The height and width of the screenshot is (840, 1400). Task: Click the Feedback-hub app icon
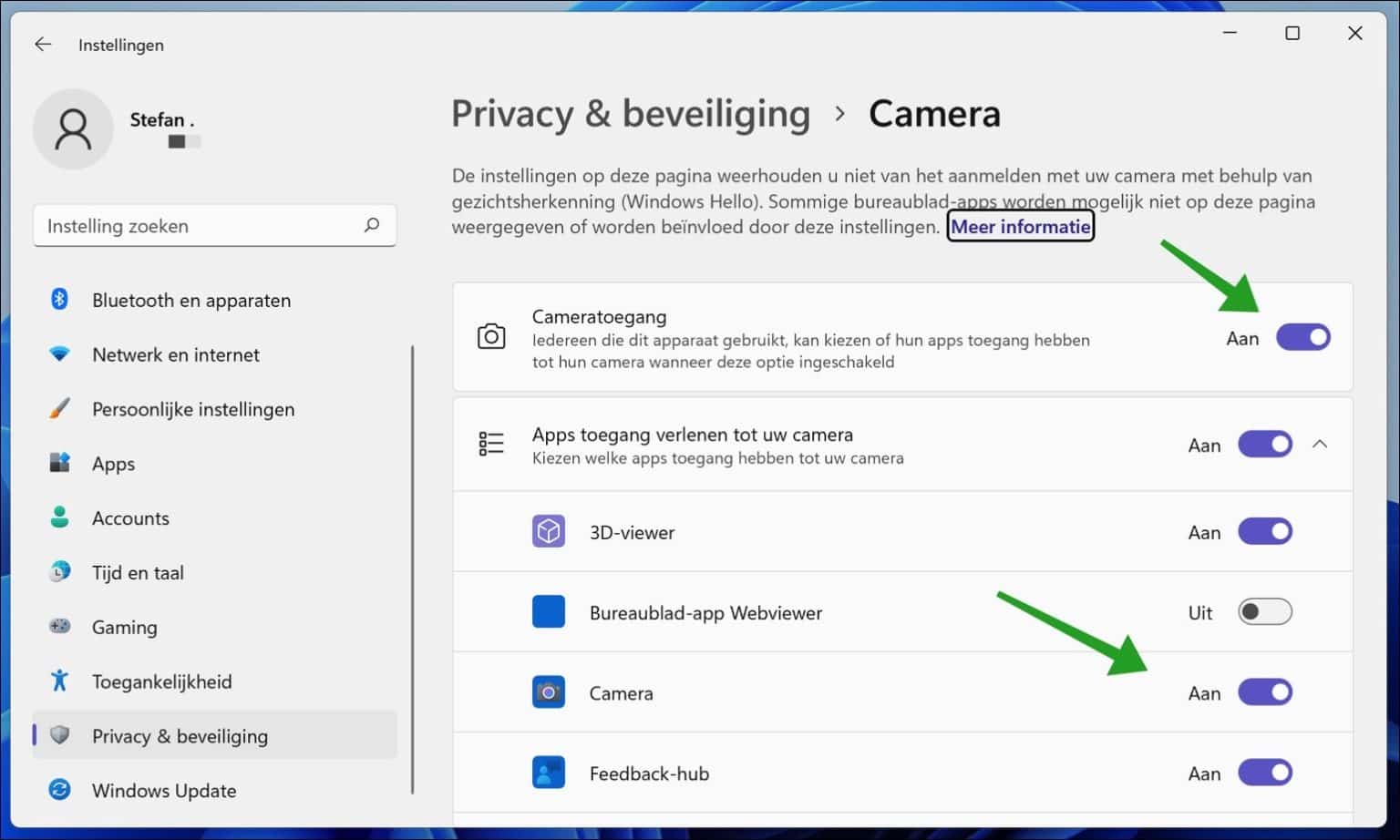pos(548,773)
